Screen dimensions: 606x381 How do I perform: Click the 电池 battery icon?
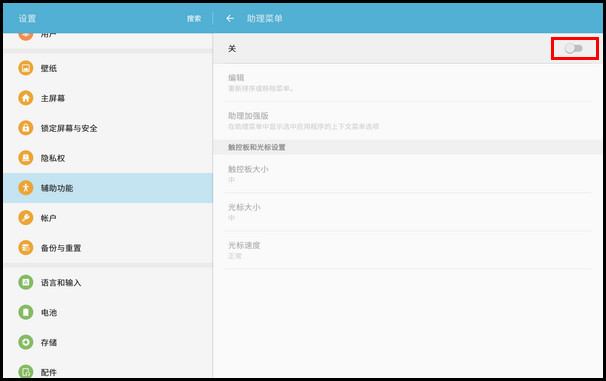[x=26, y=312]
